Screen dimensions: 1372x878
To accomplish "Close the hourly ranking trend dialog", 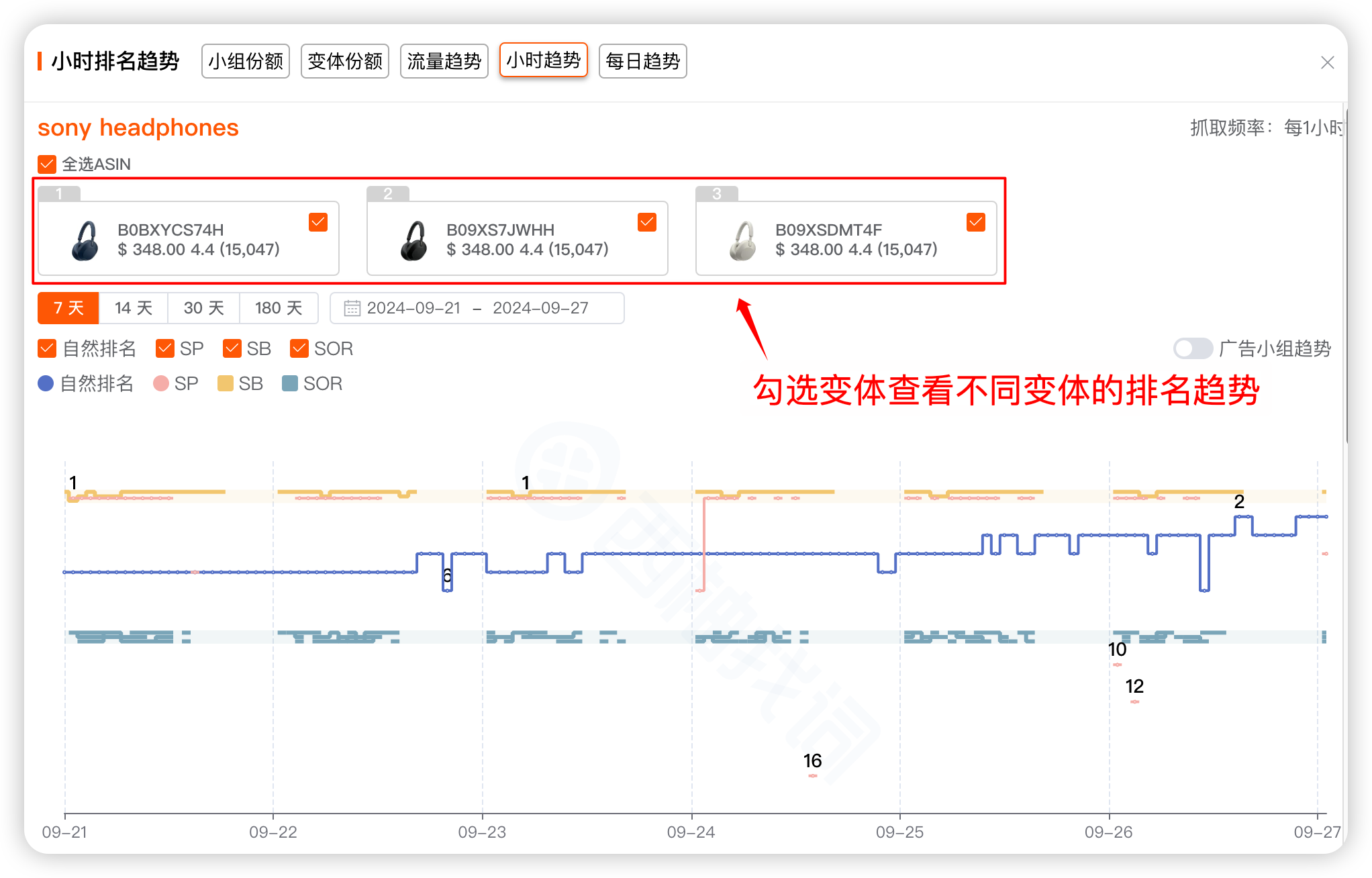I will tap(1327, 62).
